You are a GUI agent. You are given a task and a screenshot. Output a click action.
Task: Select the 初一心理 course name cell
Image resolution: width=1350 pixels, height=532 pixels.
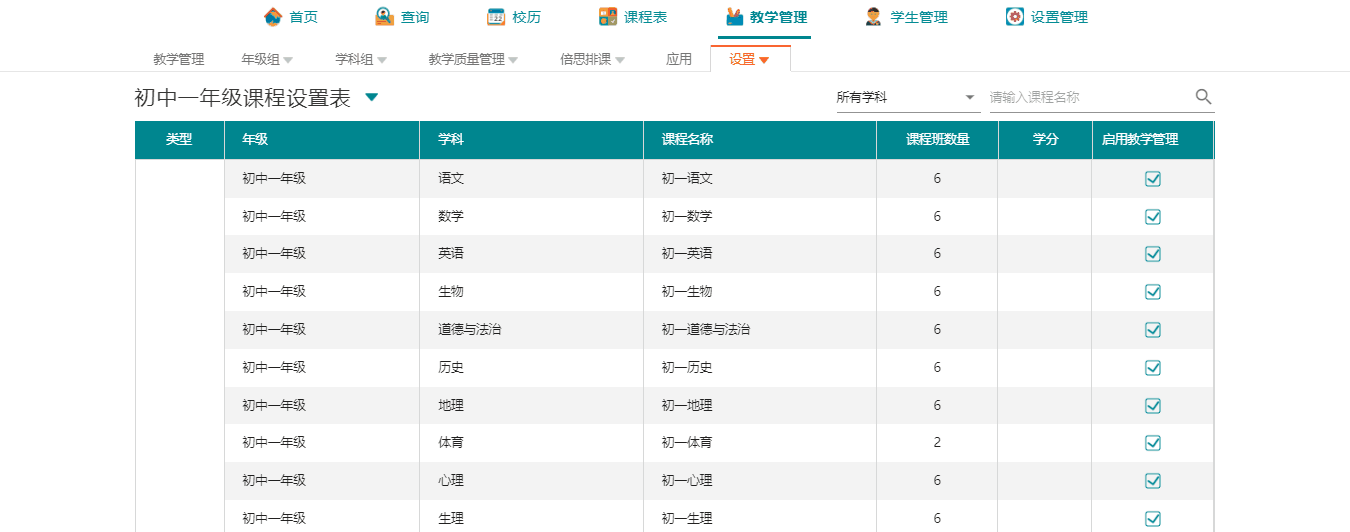tap(760, 481)
